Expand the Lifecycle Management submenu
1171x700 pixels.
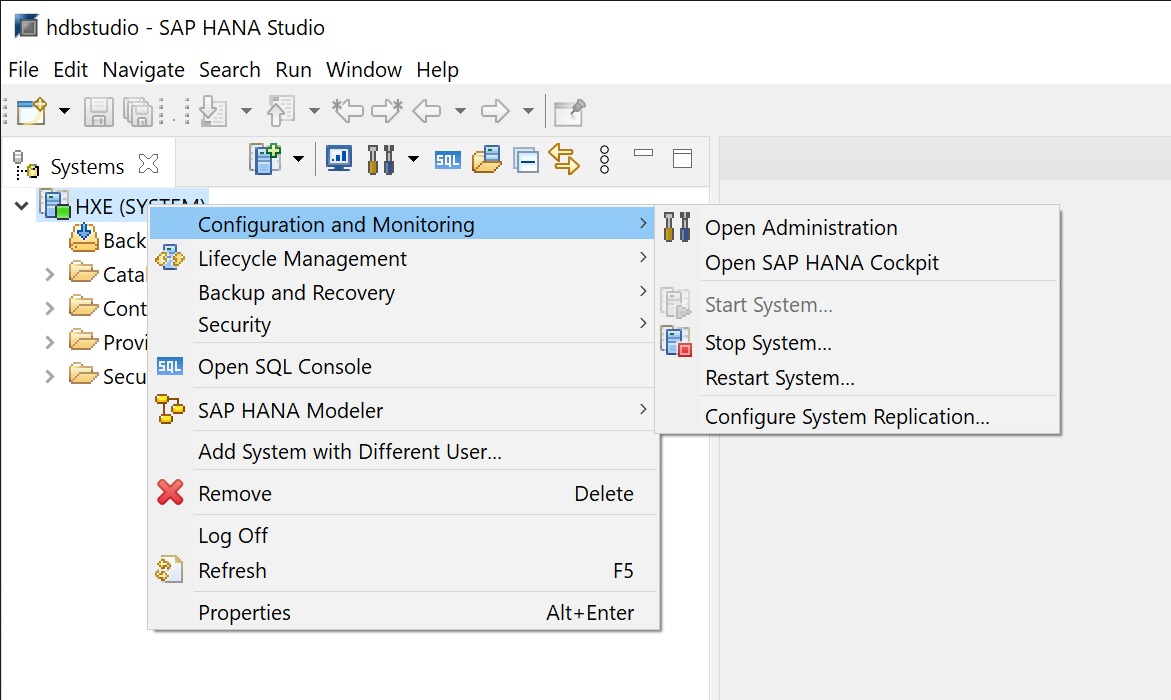click(302, 259)
